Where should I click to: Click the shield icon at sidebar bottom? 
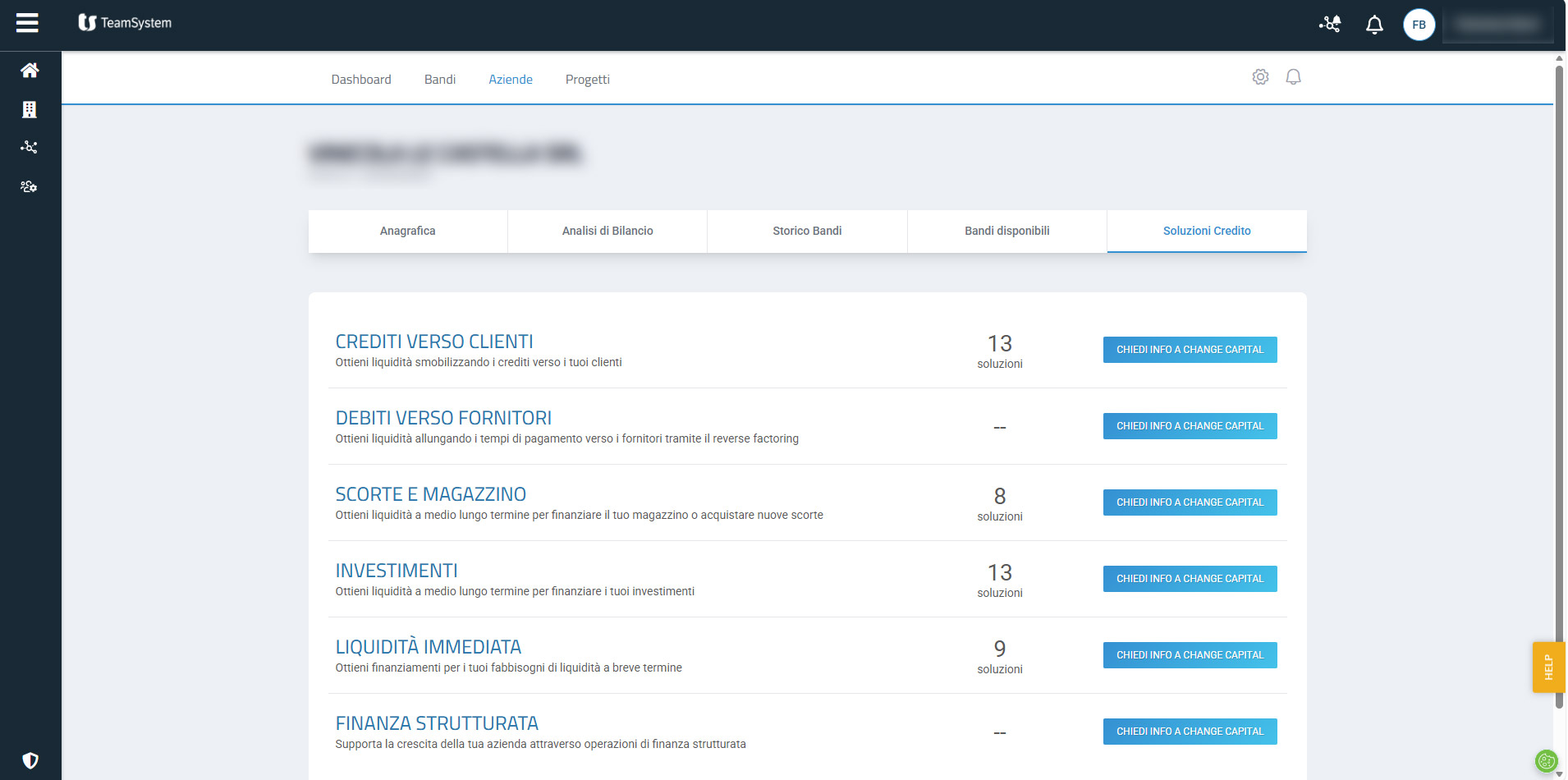coord(30,760)
